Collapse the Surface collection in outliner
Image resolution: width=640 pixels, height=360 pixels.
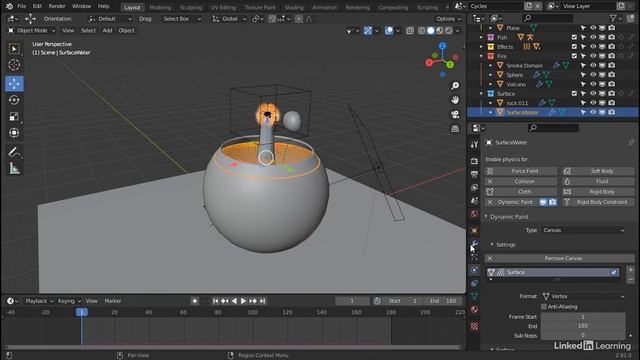point(481,93)
